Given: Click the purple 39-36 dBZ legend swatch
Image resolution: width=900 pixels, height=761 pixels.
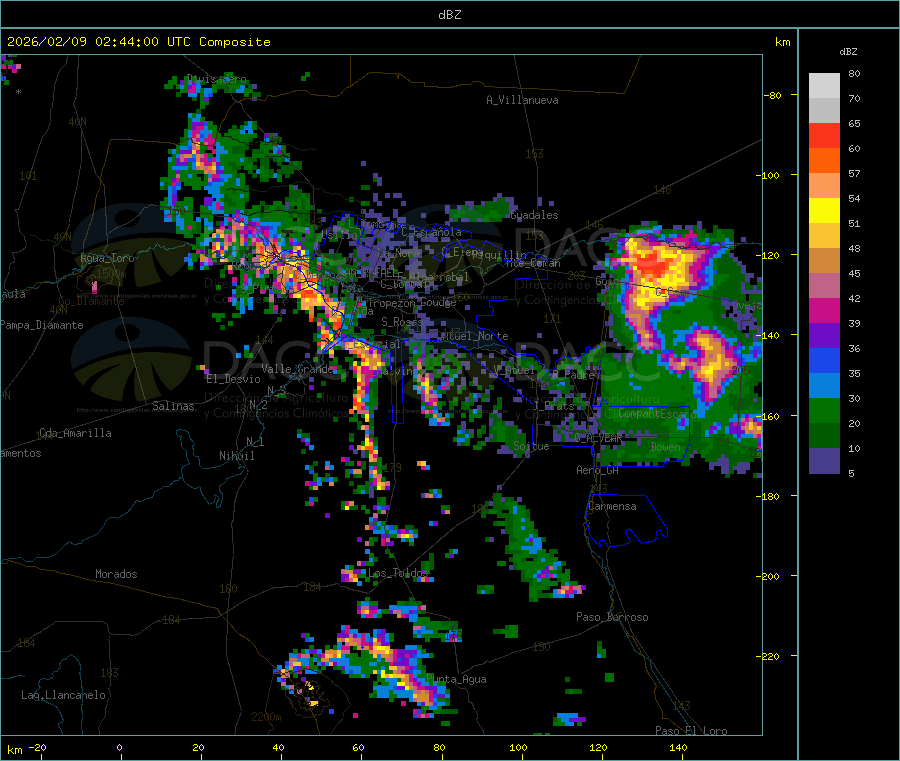Looking at the screenshot, I should (x=824, y=336).
